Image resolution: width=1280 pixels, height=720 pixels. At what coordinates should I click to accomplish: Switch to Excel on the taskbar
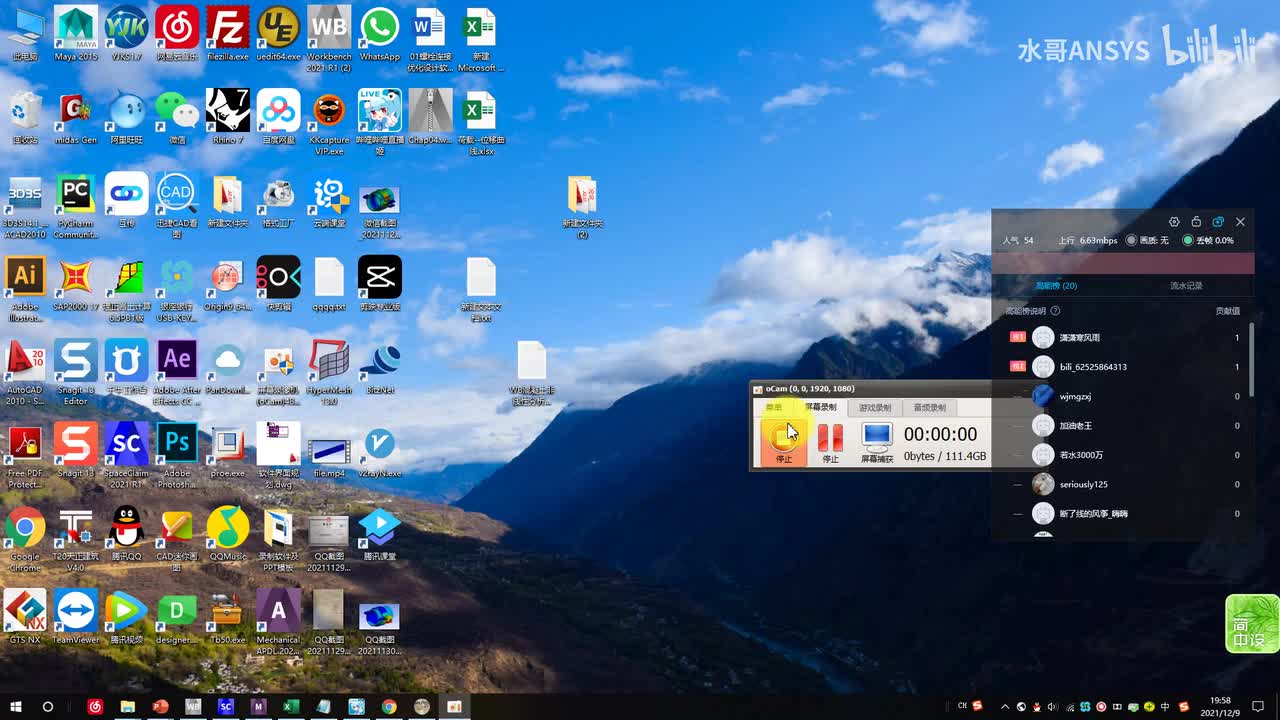(x=291, y=707)
